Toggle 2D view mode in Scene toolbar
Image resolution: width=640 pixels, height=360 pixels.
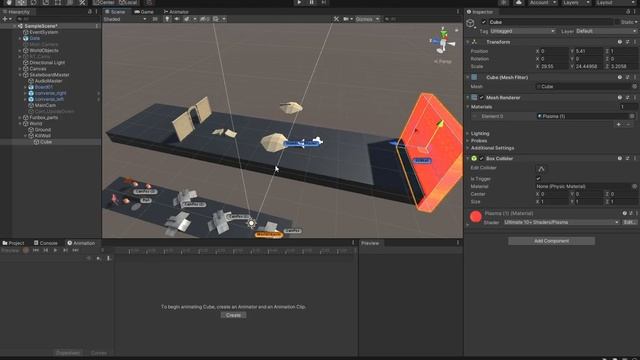[155, 19]
